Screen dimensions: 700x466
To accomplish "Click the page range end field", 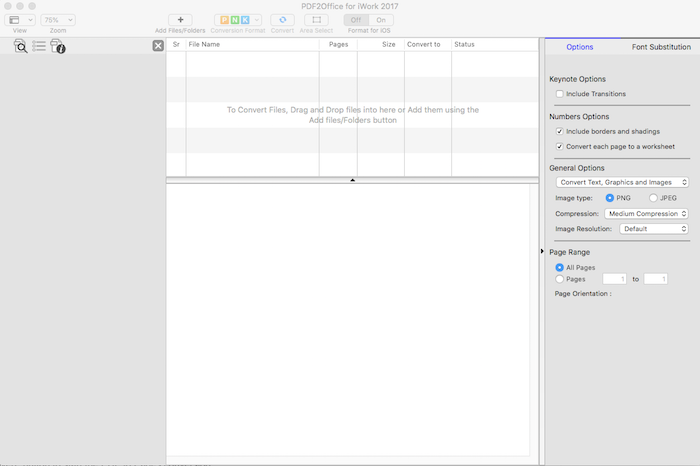I will pyautogui.click(x=655, y=279).
